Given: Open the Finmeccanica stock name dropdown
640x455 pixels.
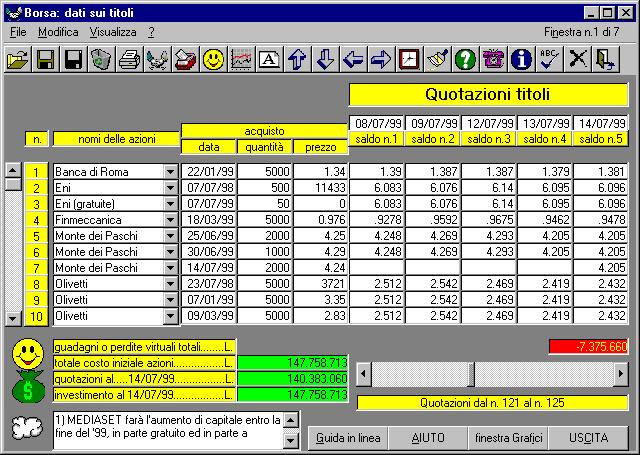Looking at the screenshot, I should tap(170, 220).
